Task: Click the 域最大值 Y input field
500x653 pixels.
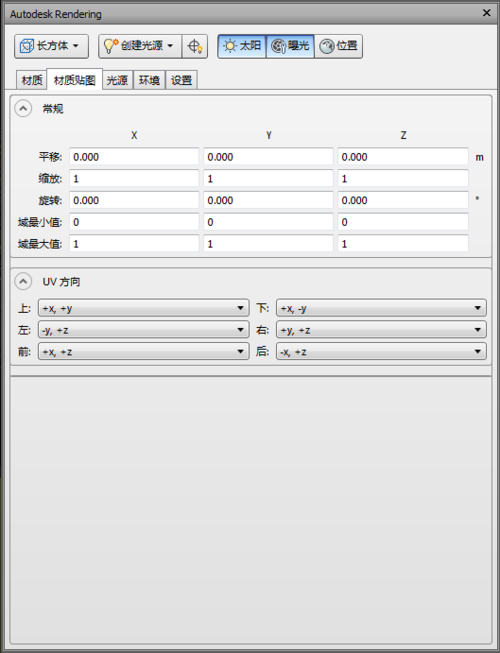Action: coord(269,244)
